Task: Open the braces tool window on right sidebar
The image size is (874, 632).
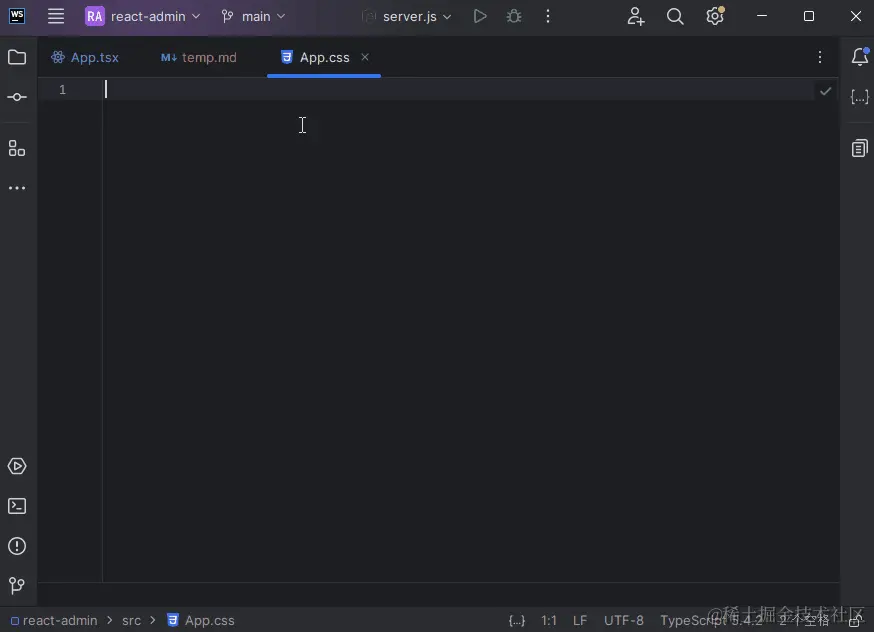Action: click(860, 97)
